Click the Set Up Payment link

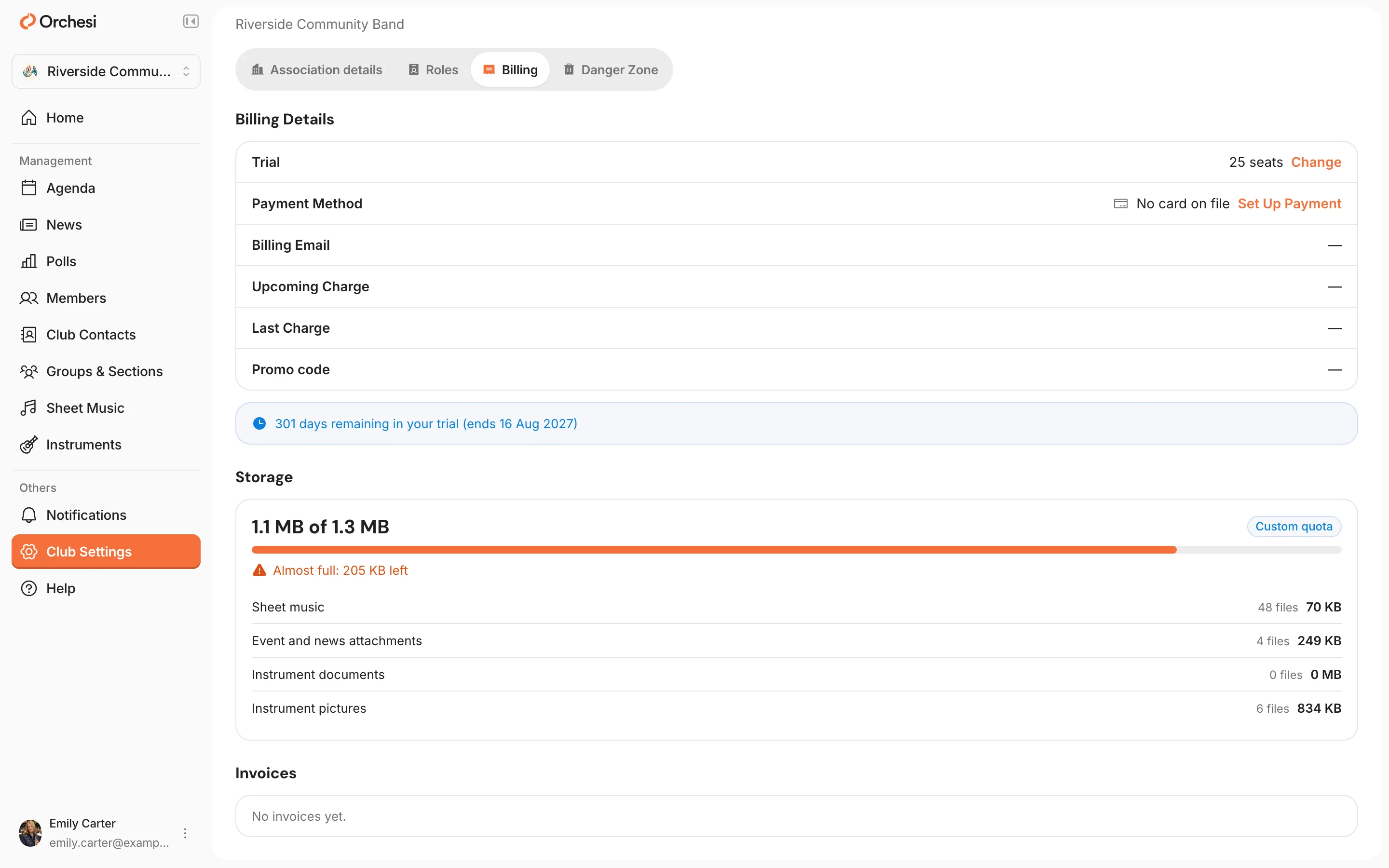pyautogui.click(x=1289, y=204)
